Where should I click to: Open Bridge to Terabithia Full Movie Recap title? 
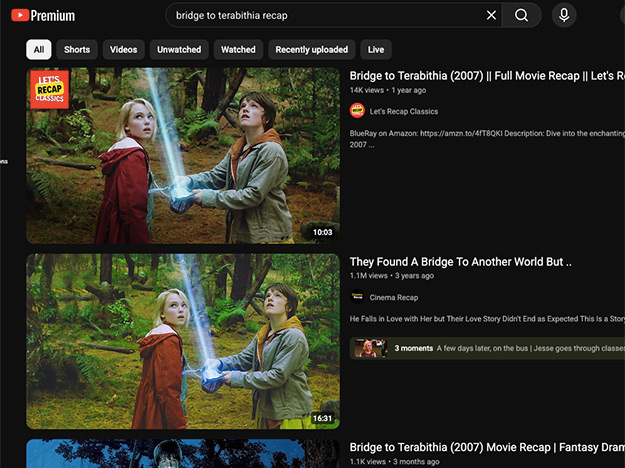click(486, 75)
